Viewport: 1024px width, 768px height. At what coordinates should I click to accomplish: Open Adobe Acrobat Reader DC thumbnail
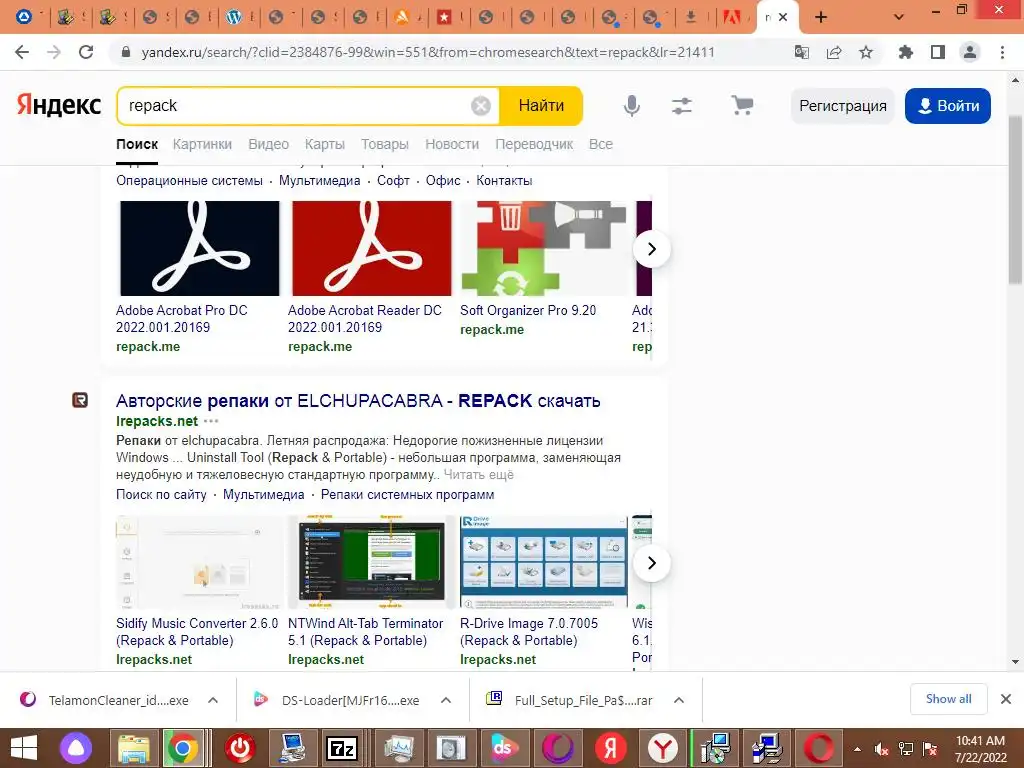[372, 248]
